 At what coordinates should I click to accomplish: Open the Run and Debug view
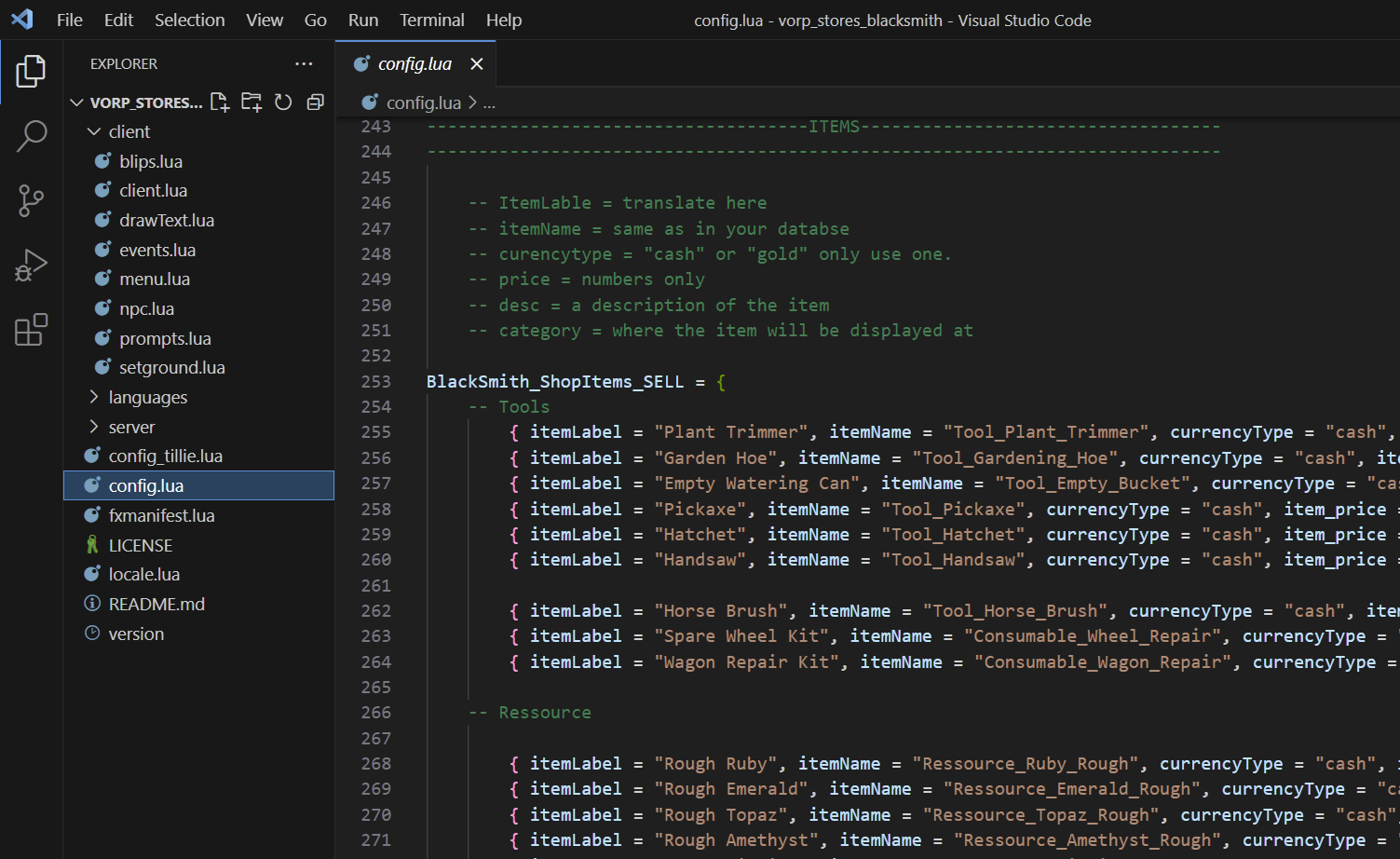(x=31, y=265)
